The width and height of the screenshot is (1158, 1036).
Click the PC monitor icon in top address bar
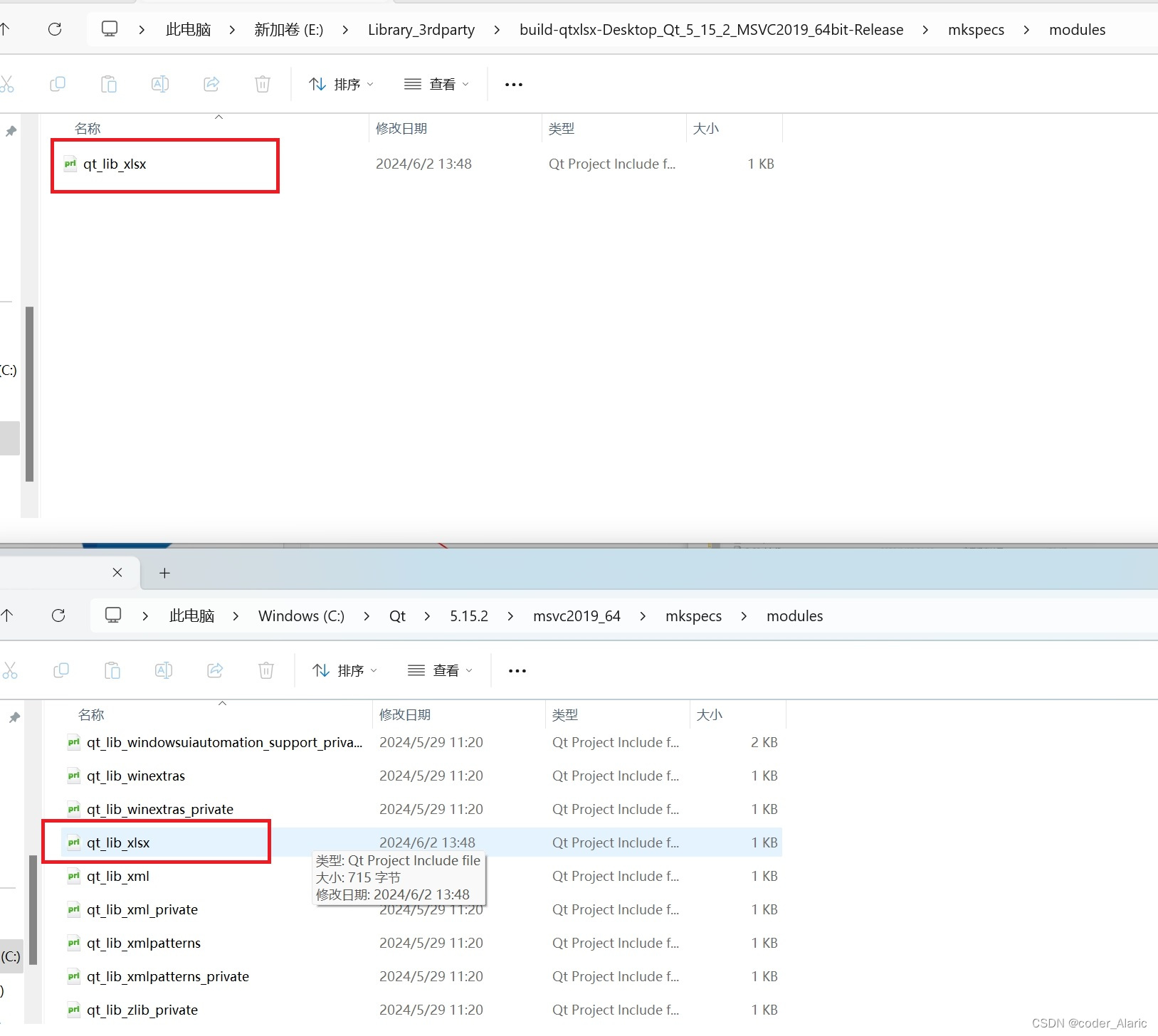(x=109, y=29)
